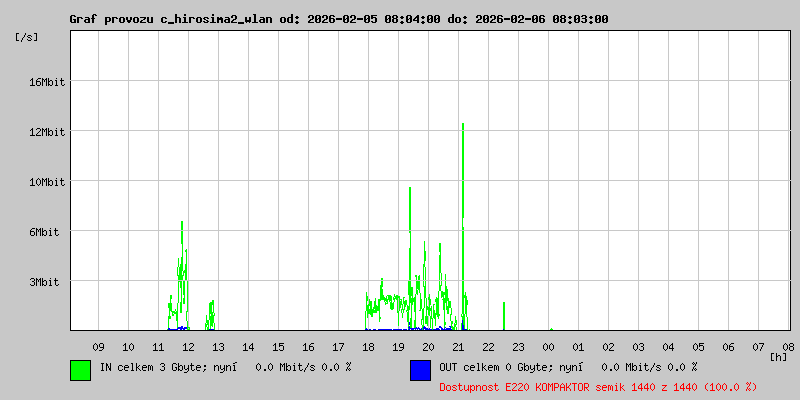Screen dimensions: 800x400
Task: Click the '12Mbit' y-axis label
Action: click(x=47, y=132)
